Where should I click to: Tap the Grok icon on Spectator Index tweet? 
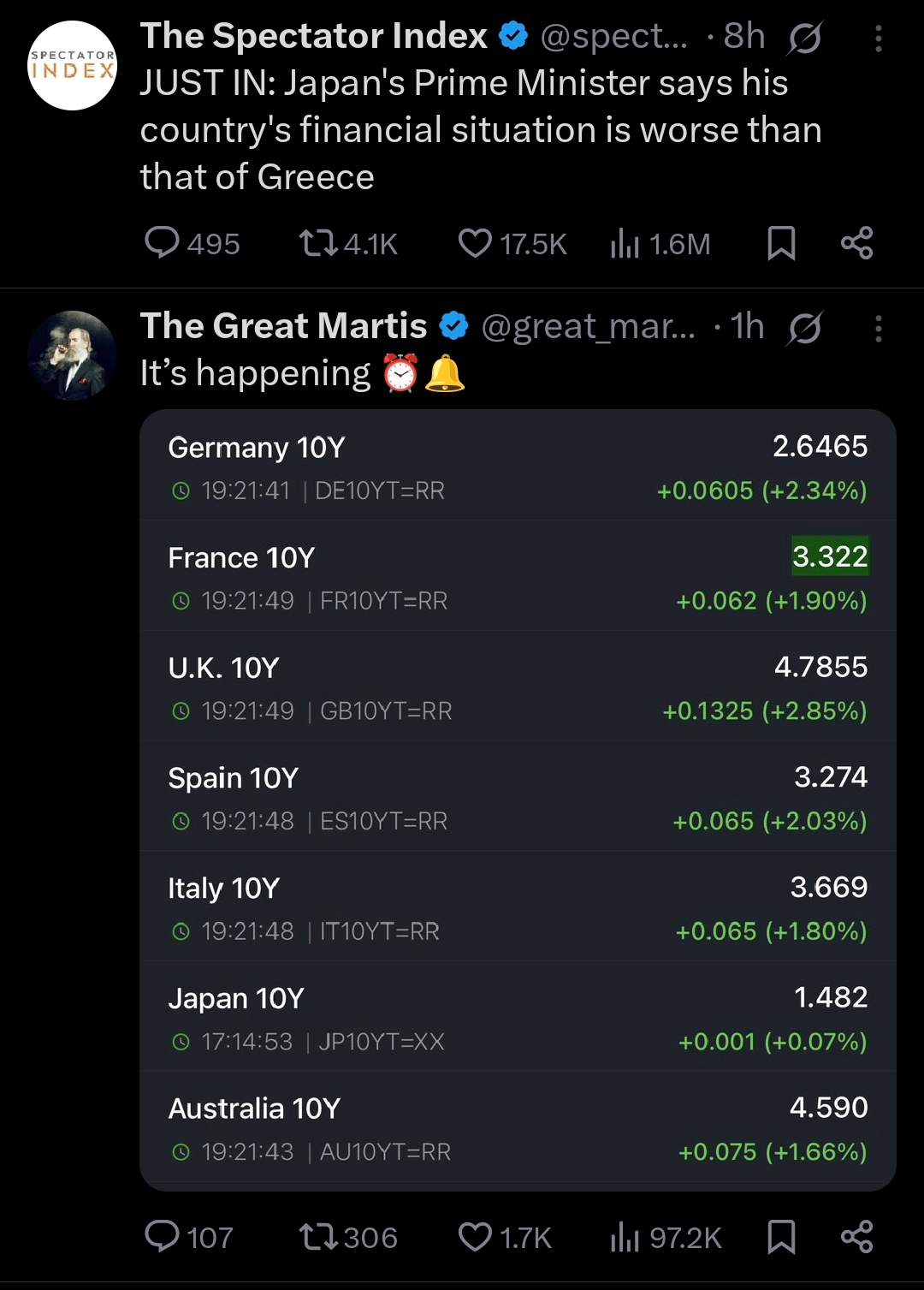pyautogui.click(x=805, y=38)
